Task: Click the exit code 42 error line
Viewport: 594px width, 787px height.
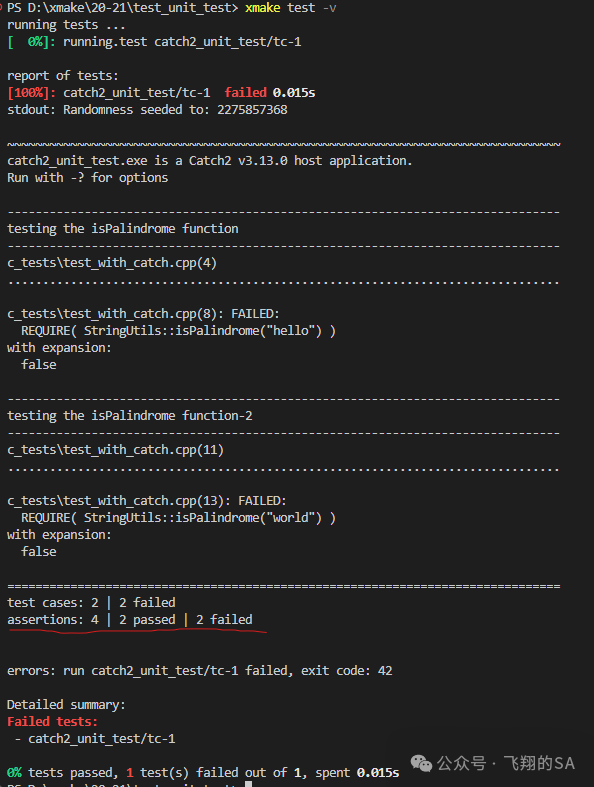Action: (199, 671)
